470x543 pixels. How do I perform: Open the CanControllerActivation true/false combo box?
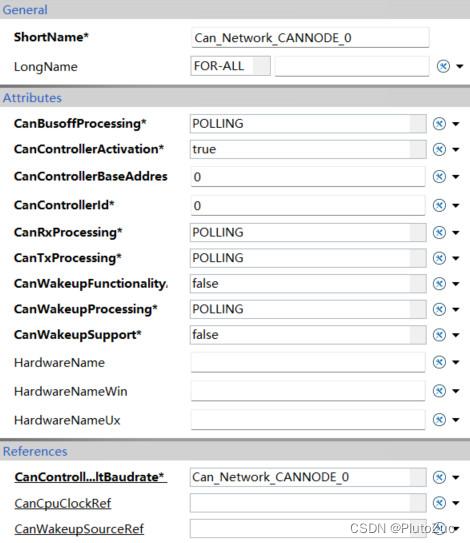(308, 149)
